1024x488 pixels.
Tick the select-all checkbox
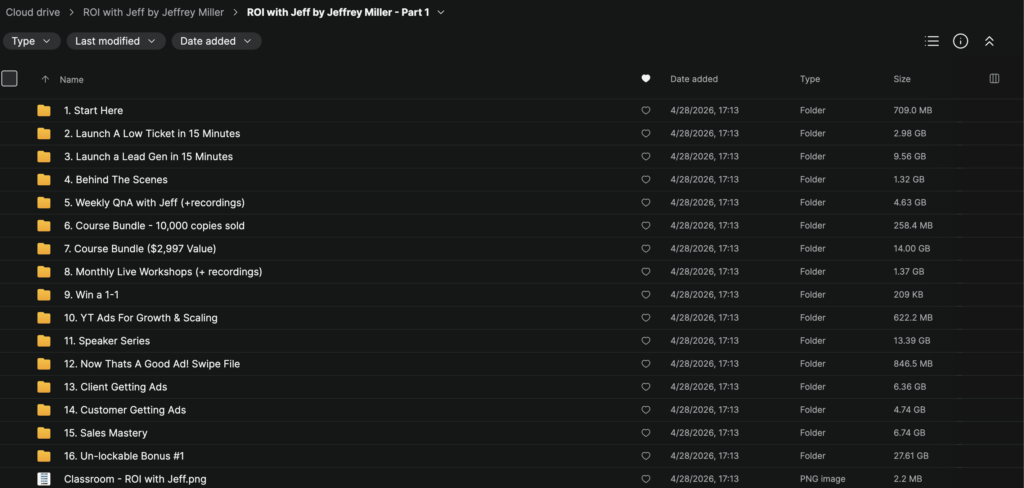[x=9, y=79]
